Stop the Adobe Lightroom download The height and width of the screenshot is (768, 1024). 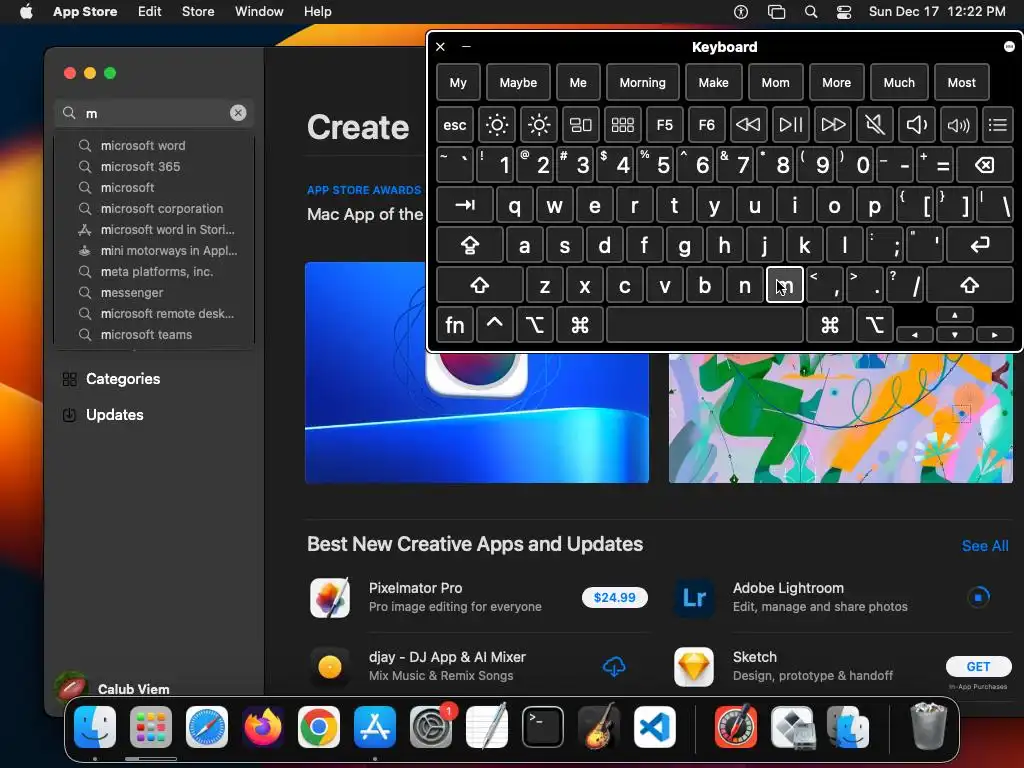click(978, 597)
